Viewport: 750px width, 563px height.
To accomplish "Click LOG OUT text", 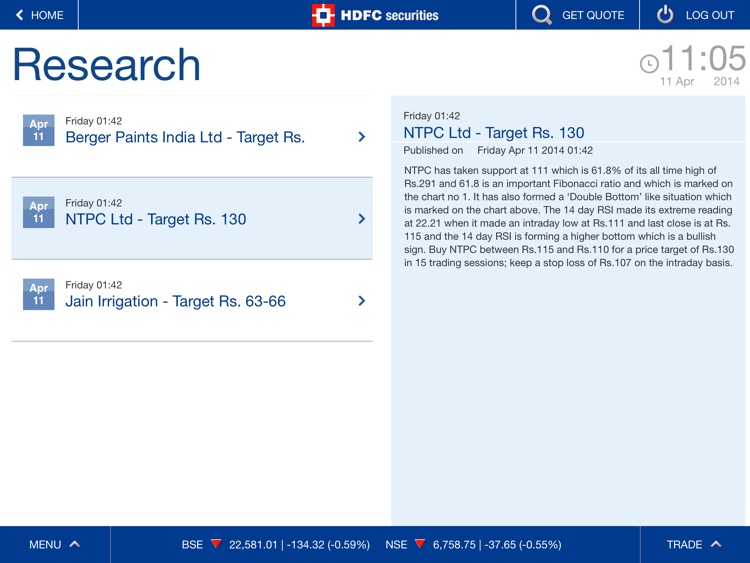I will (x=710, y=15).
